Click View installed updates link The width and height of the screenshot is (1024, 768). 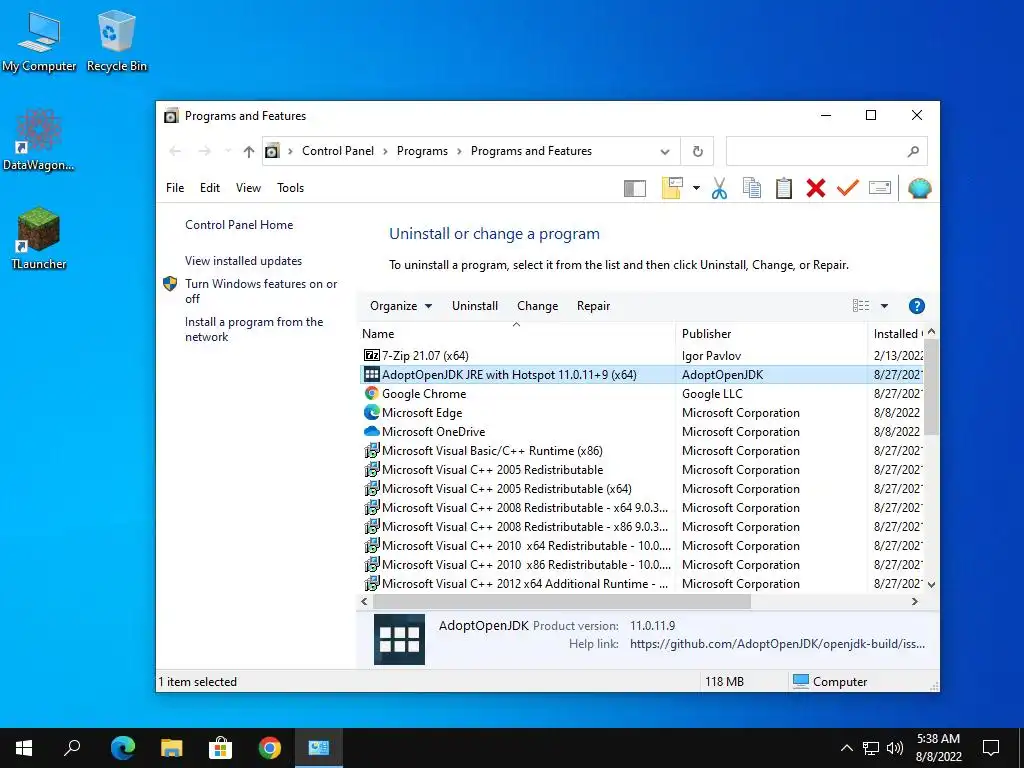[x=244, y=261]
